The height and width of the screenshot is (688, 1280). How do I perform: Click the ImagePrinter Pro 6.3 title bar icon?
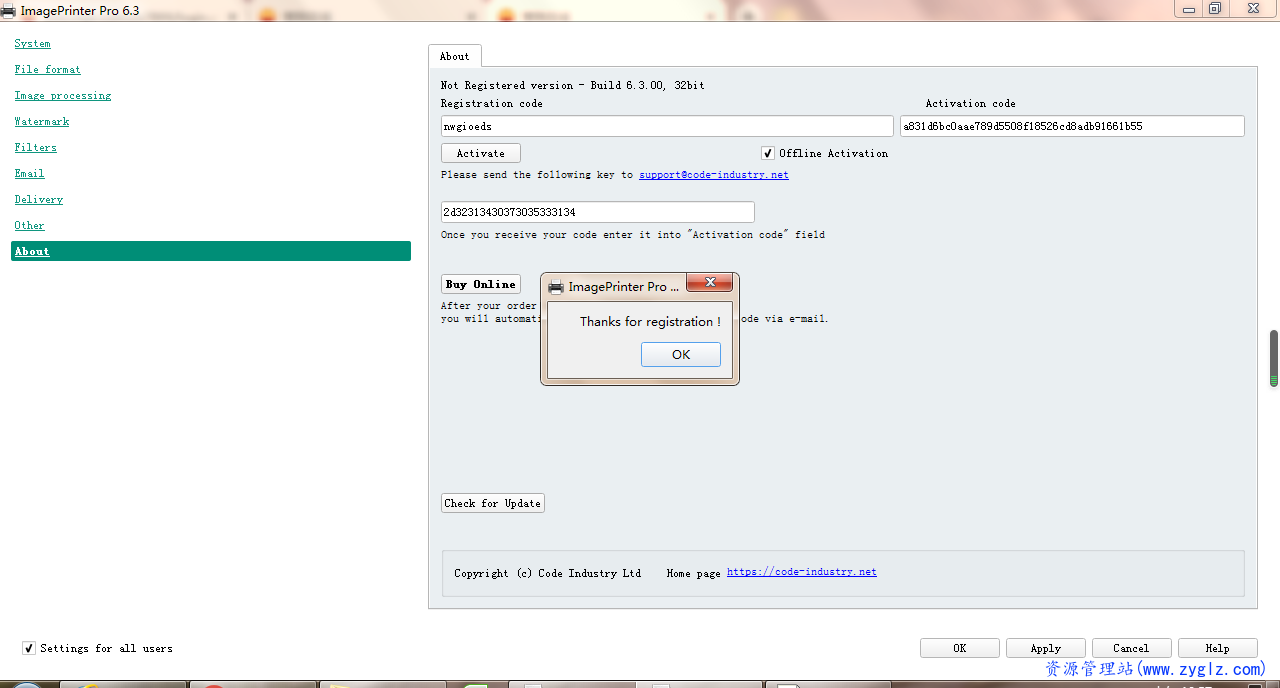(8, 11)
